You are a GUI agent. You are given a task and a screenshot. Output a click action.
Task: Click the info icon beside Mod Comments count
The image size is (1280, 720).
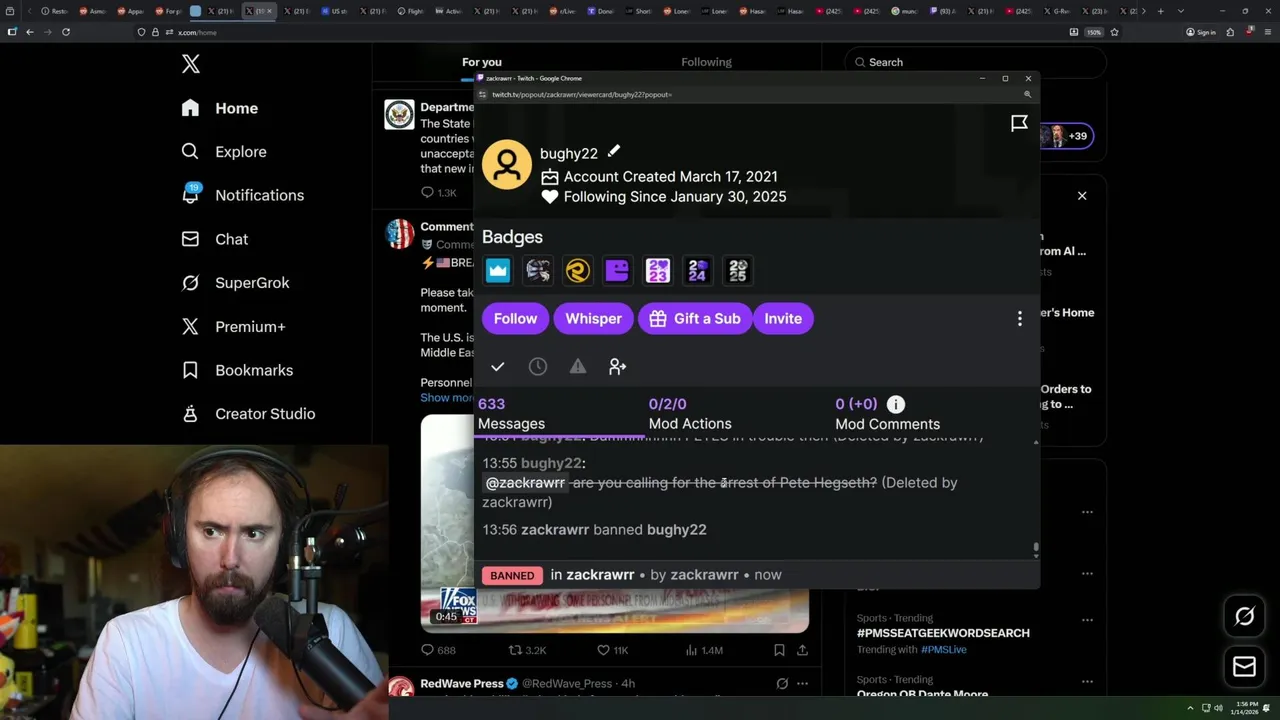coord(896,404)
